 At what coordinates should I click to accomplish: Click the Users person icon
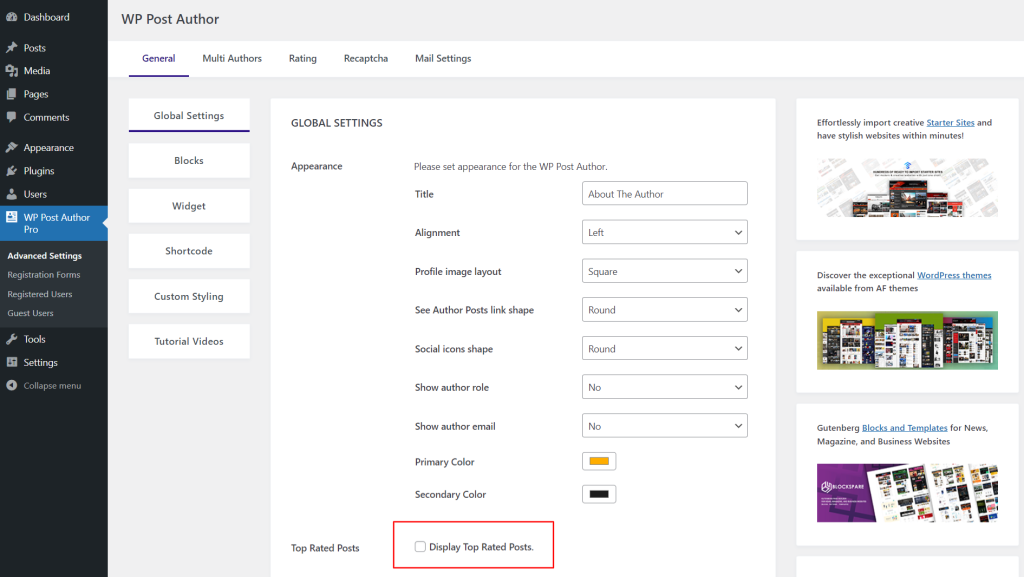point(12,195)
